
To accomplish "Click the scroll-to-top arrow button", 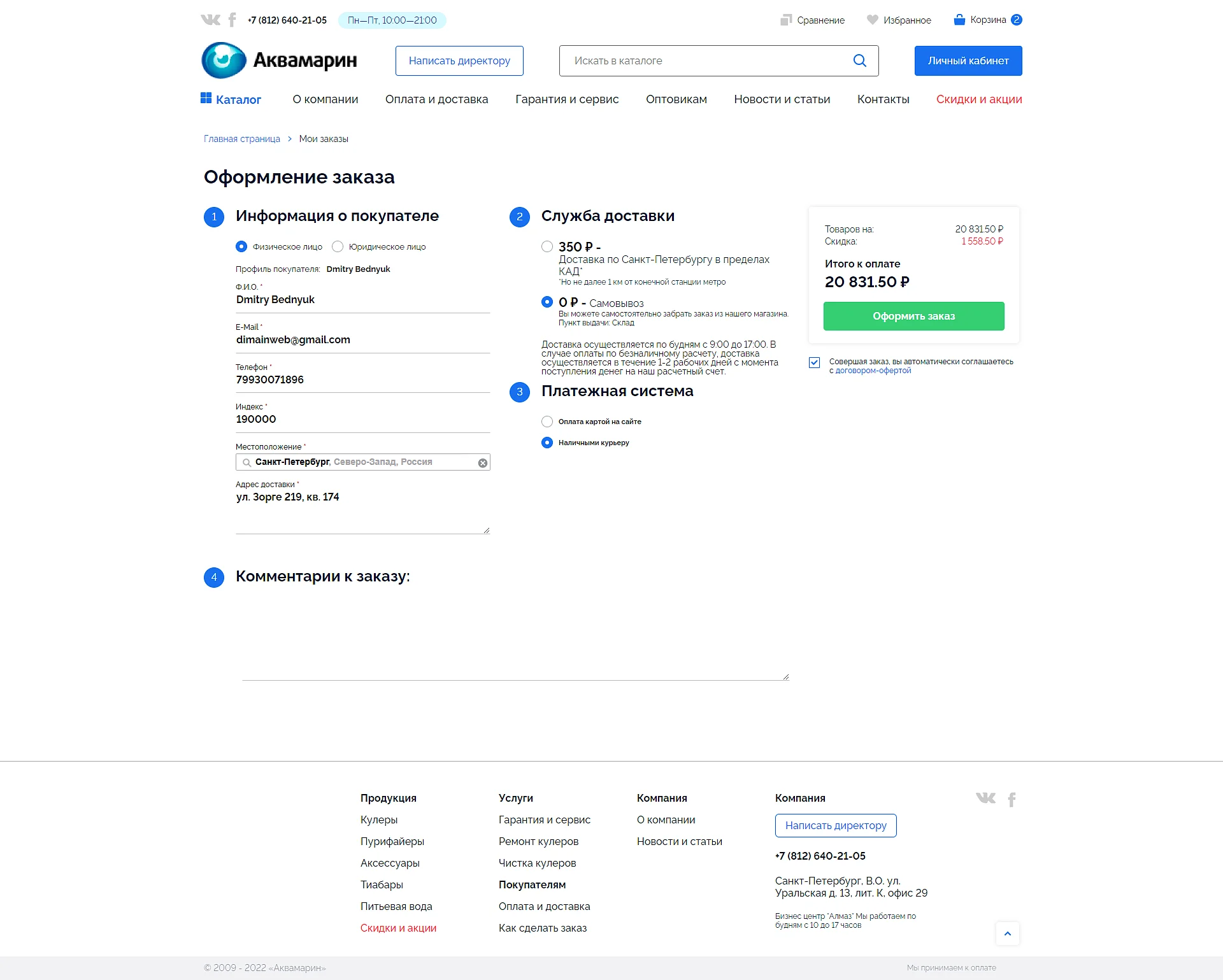I will (x=1008, y=934).
